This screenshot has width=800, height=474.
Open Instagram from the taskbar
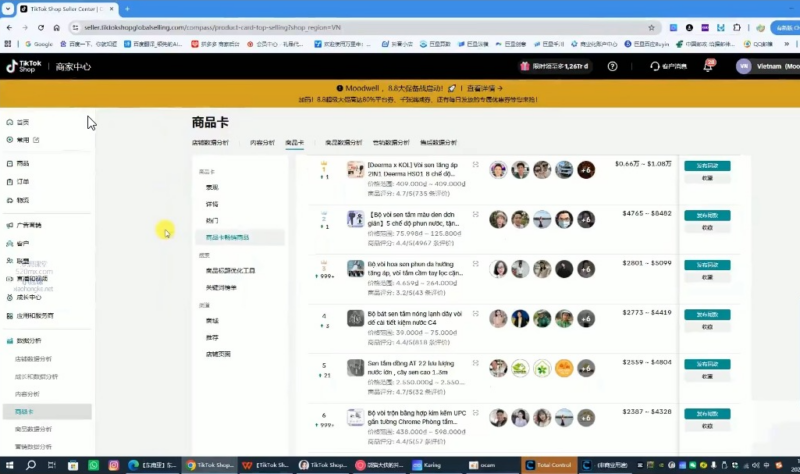114,465
